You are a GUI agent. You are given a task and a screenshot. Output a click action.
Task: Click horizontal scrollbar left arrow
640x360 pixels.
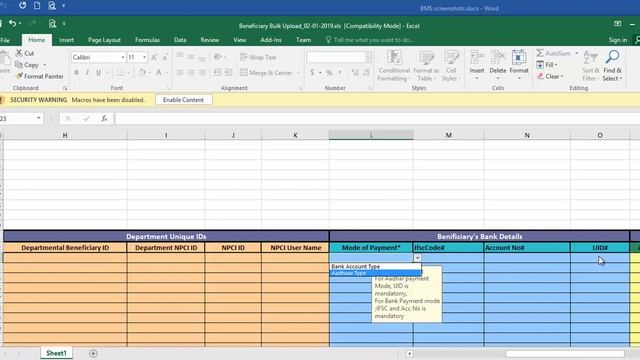pyautogui.click(x=409, y=354)
